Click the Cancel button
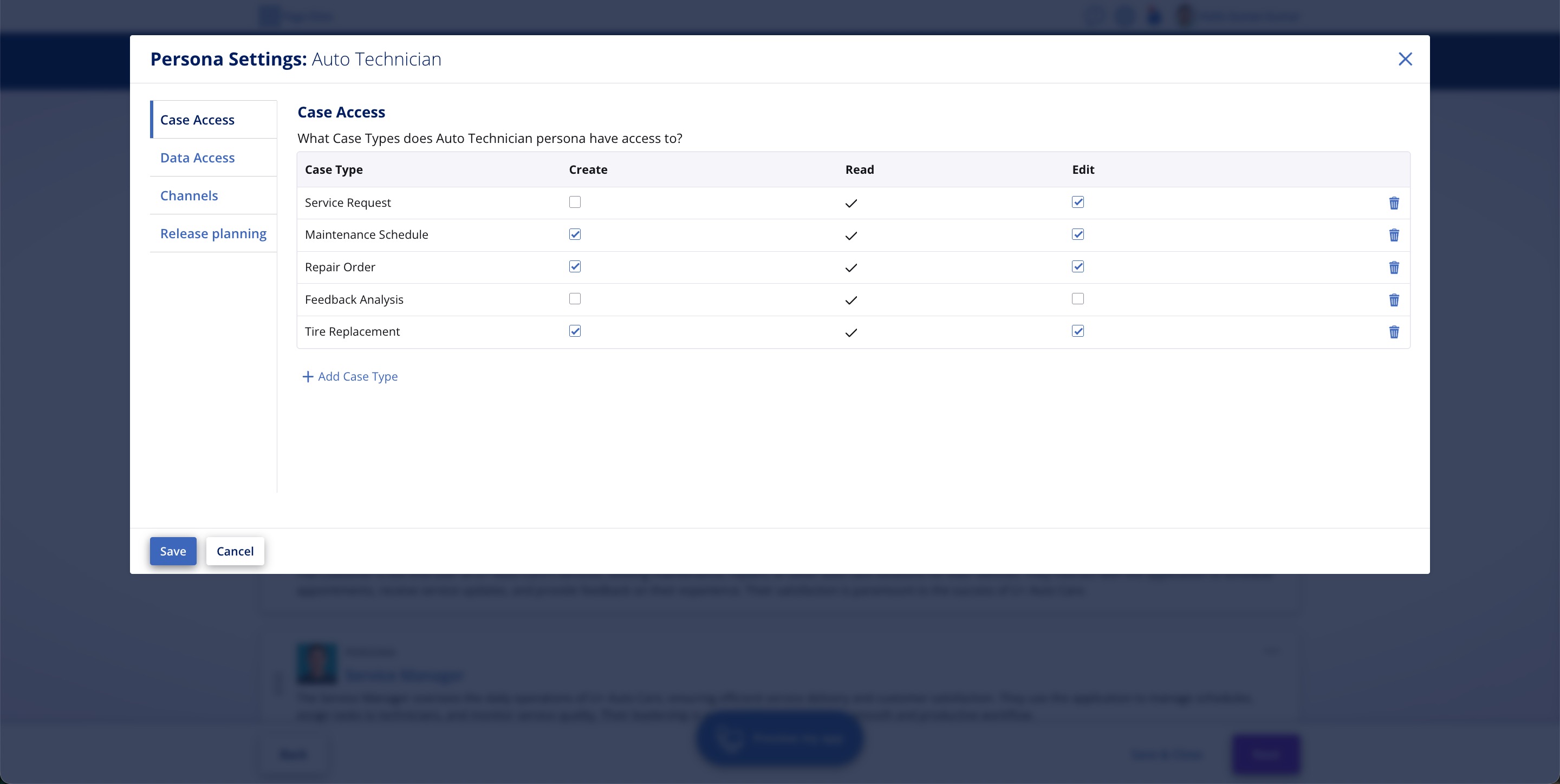This screenshot has height=784, width=1560. [x=235, y=551]
